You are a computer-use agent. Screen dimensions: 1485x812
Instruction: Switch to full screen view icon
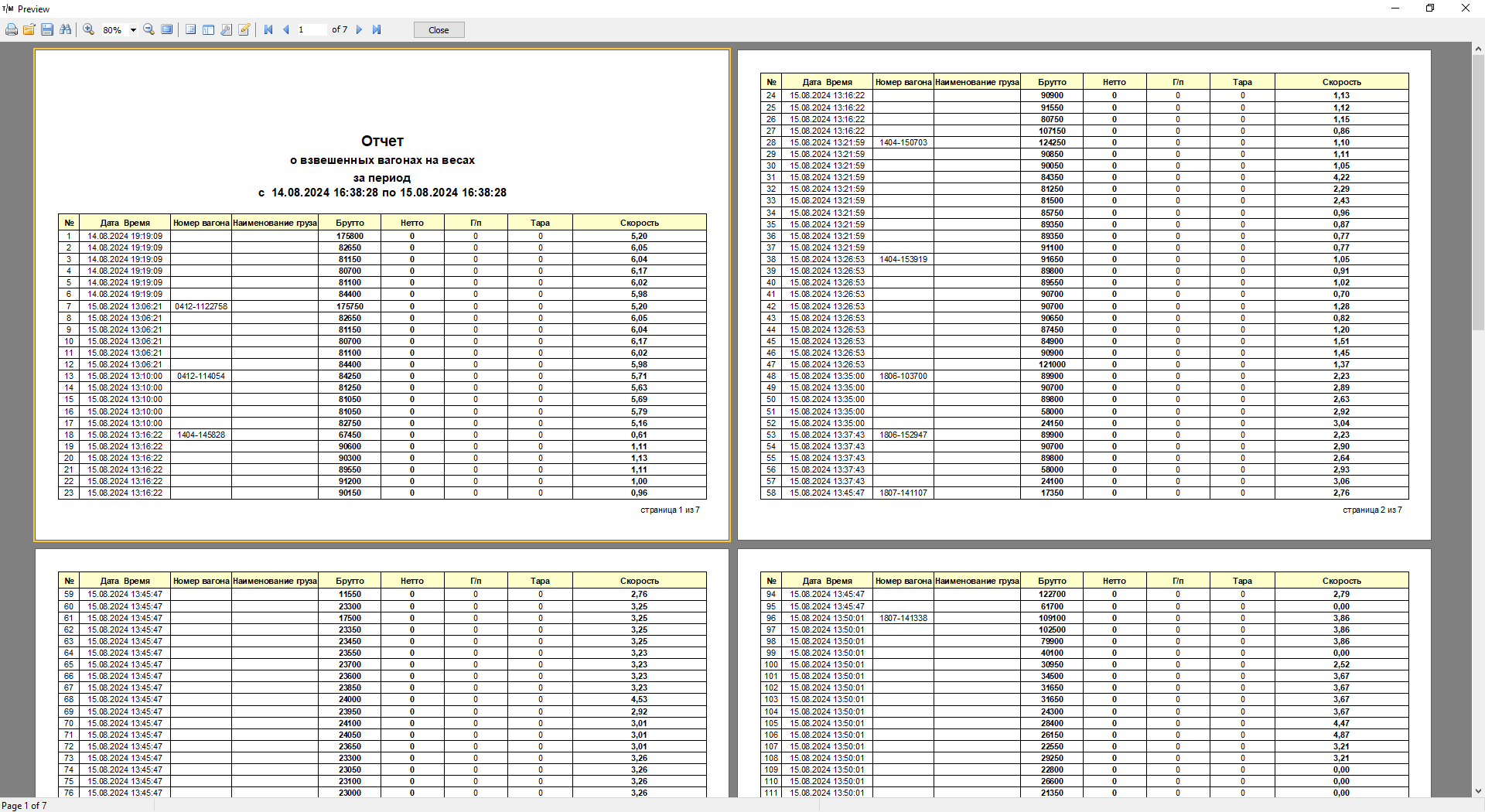tap(167, 29)
